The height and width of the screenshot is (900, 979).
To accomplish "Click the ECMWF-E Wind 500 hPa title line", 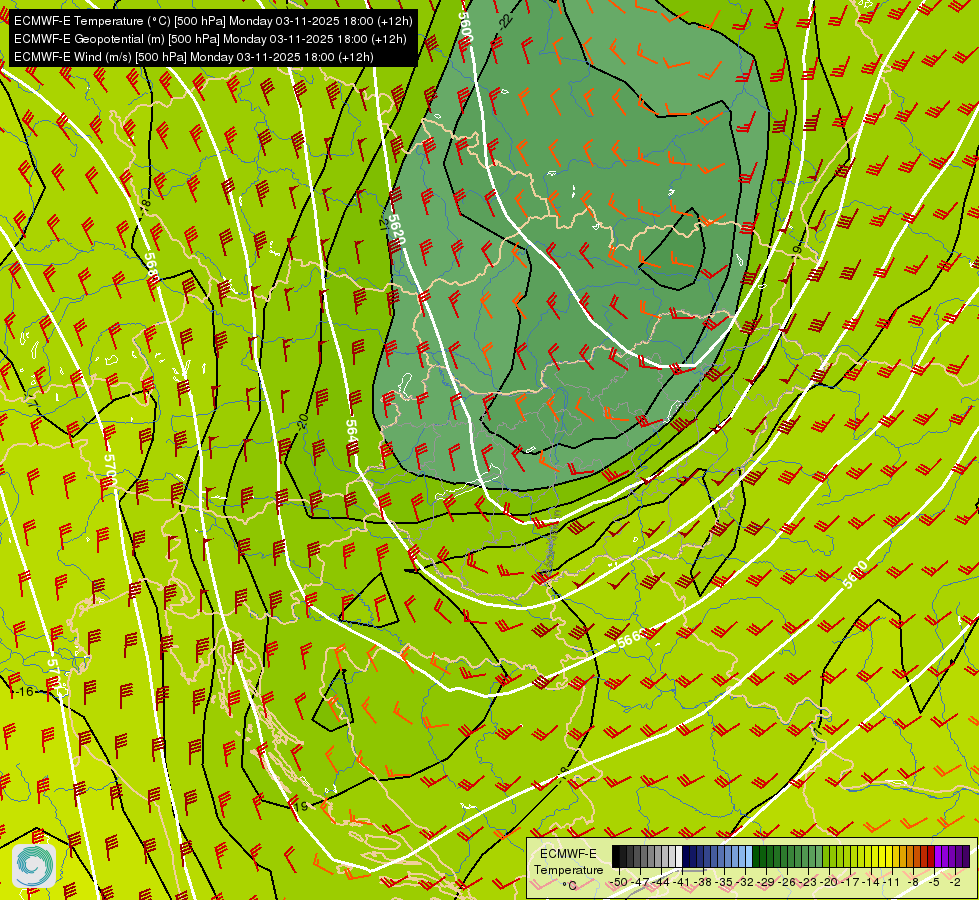I will [x=194, y=57].
